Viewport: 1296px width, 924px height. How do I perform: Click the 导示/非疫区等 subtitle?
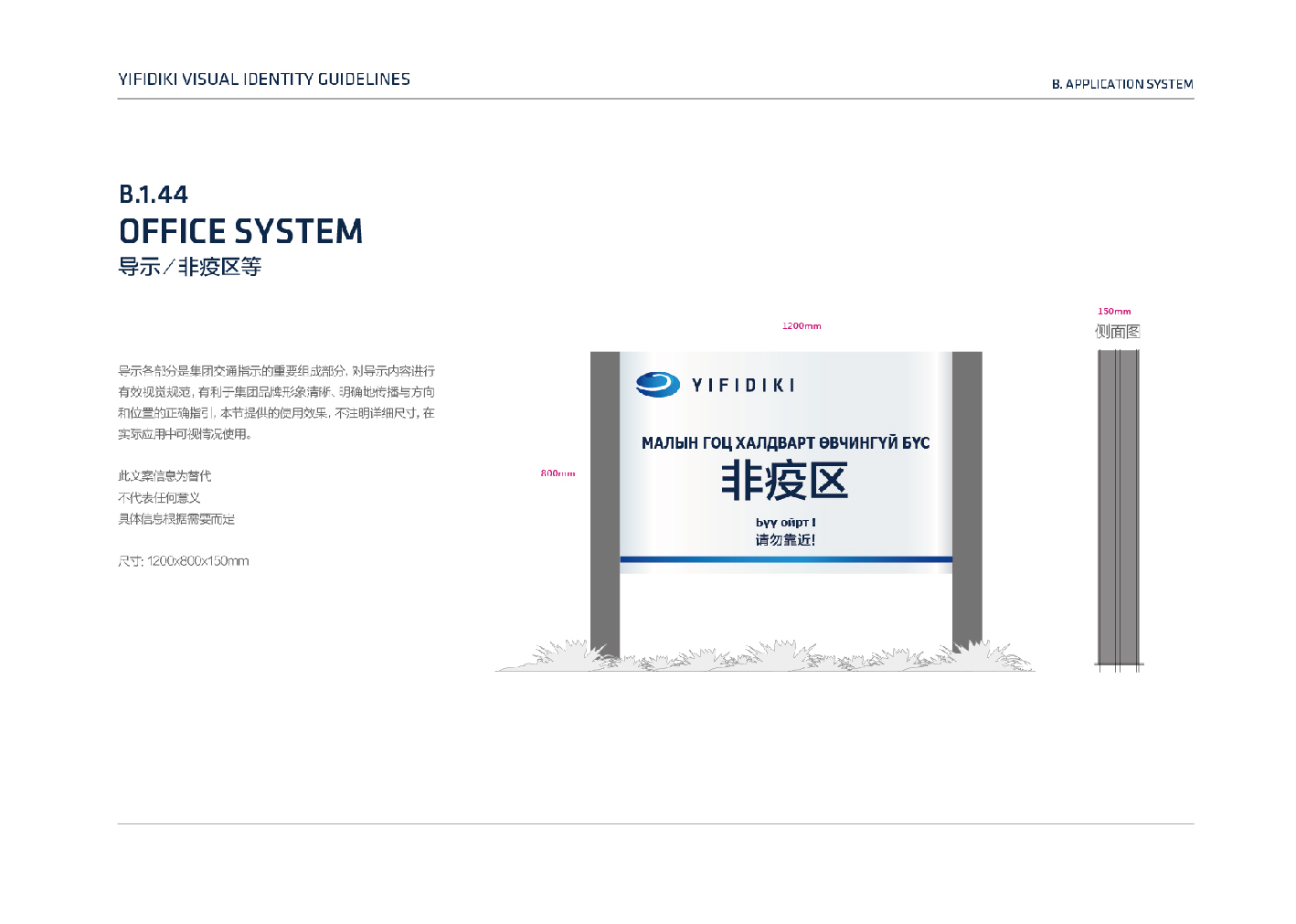pyautogui.click(x=189, y=267)
